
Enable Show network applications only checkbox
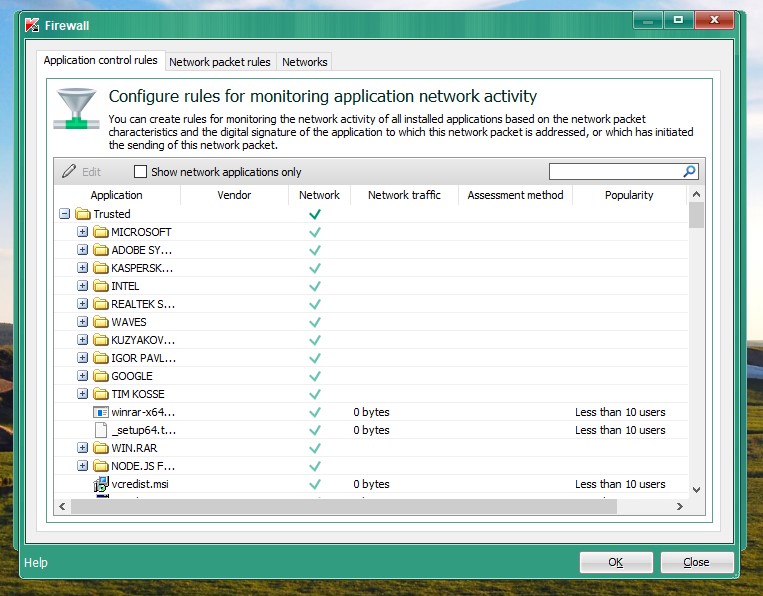(x=140, y=171)
